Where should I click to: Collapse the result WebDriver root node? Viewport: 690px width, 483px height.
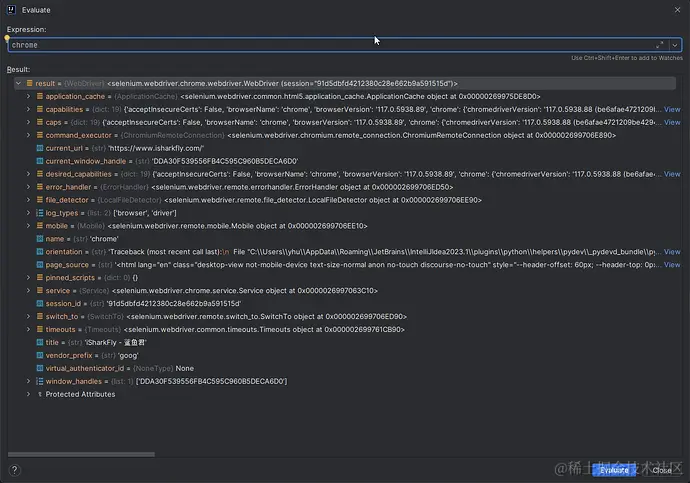pos(18,83)
